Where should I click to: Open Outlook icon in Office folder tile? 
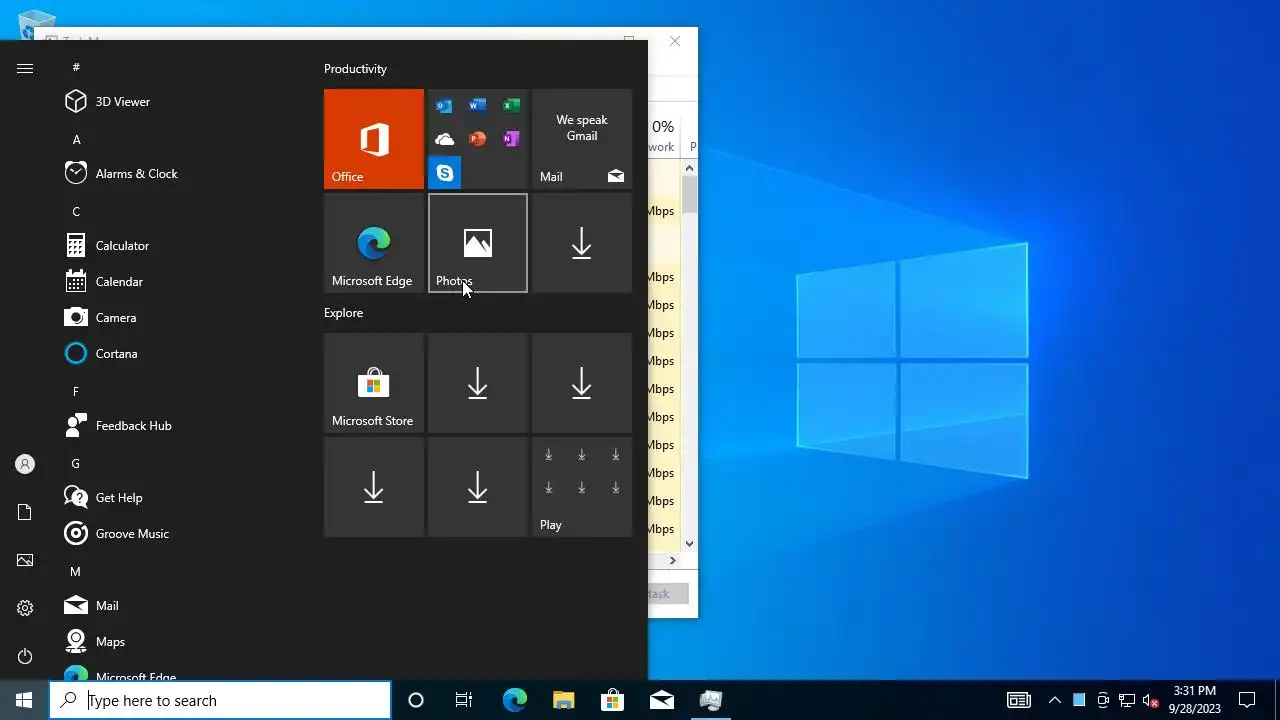[444, 106]
